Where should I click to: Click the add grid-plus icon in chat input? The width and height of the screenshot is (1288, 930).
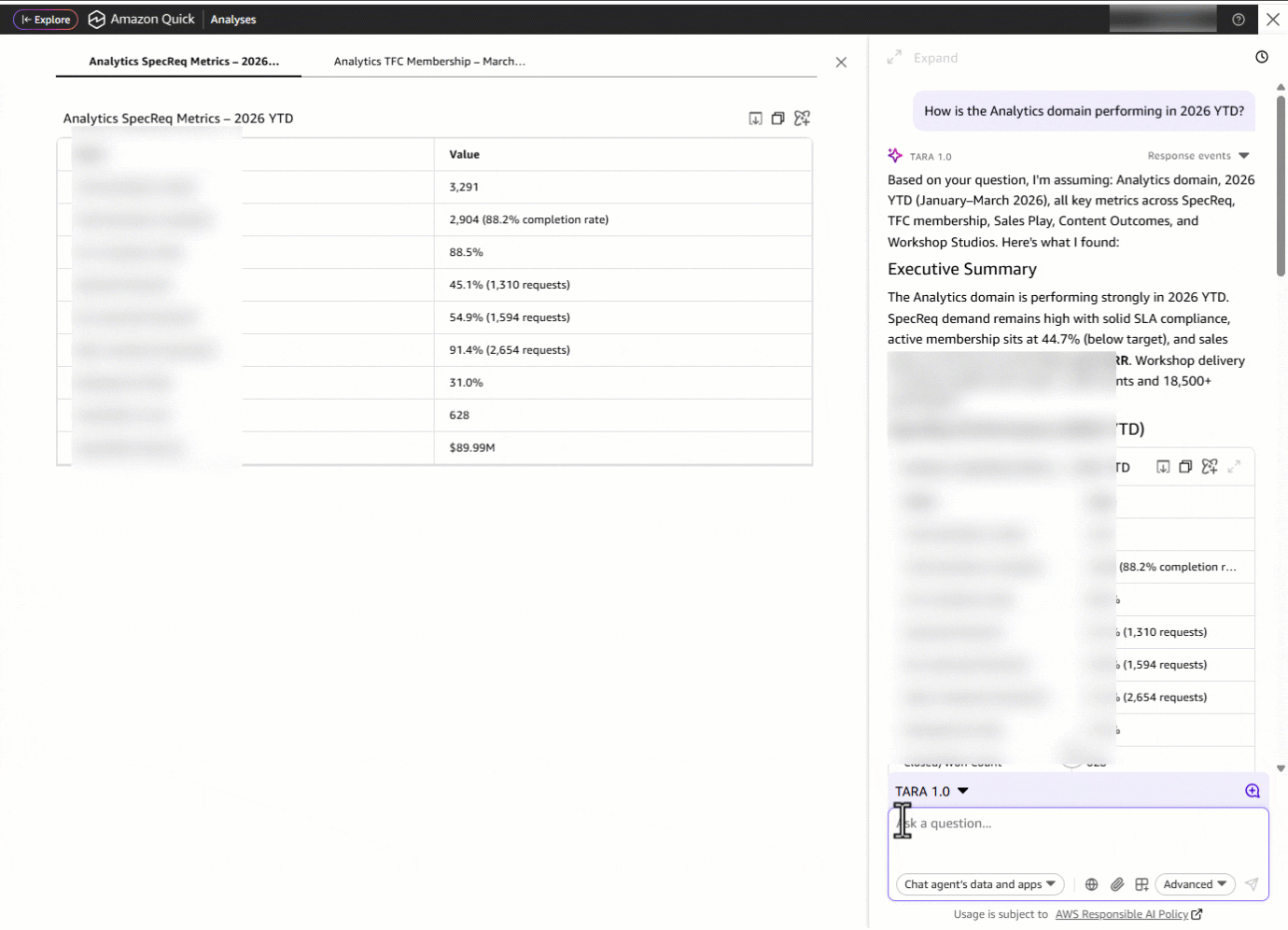coord(1141,884)
